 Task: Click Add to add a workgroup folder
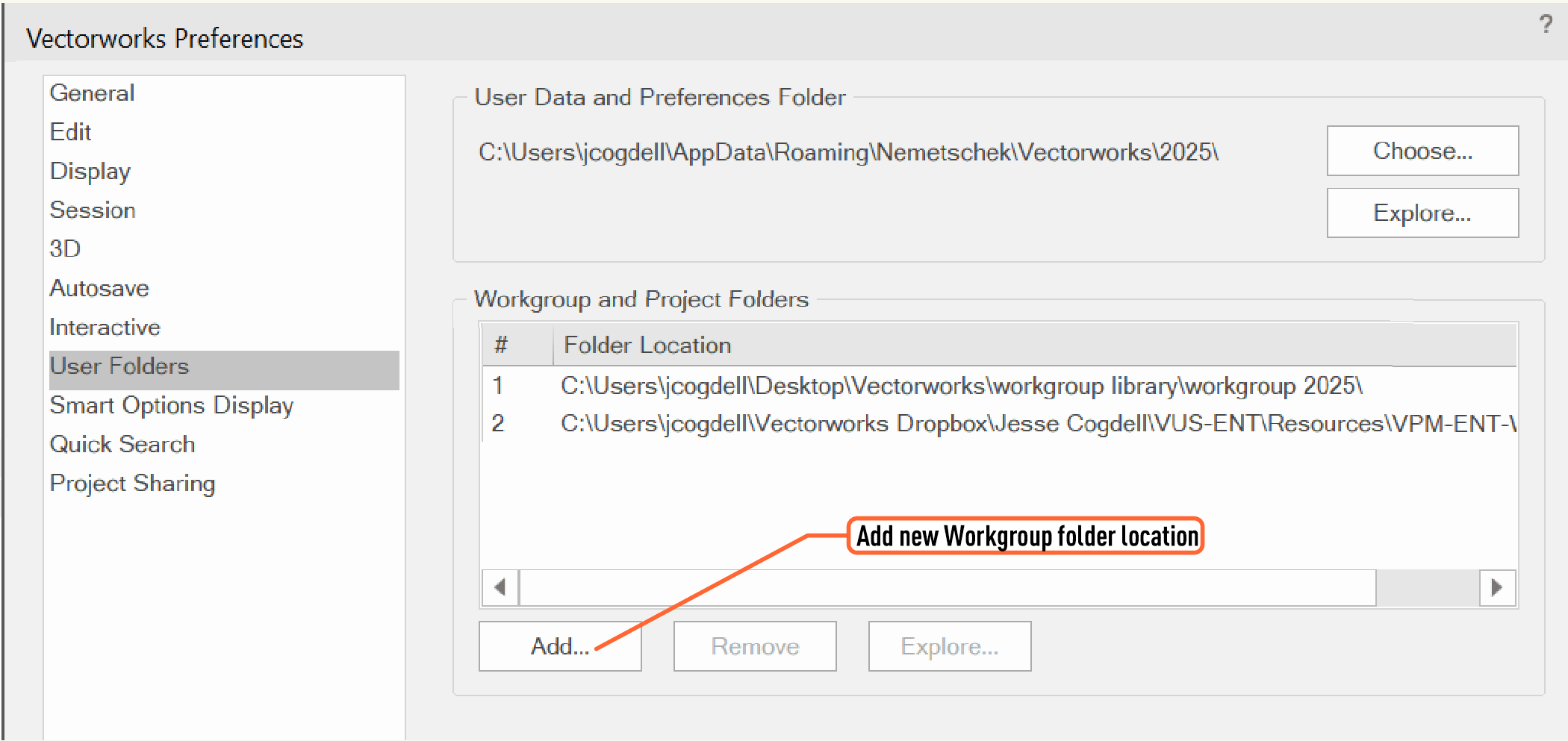[560, 646]
